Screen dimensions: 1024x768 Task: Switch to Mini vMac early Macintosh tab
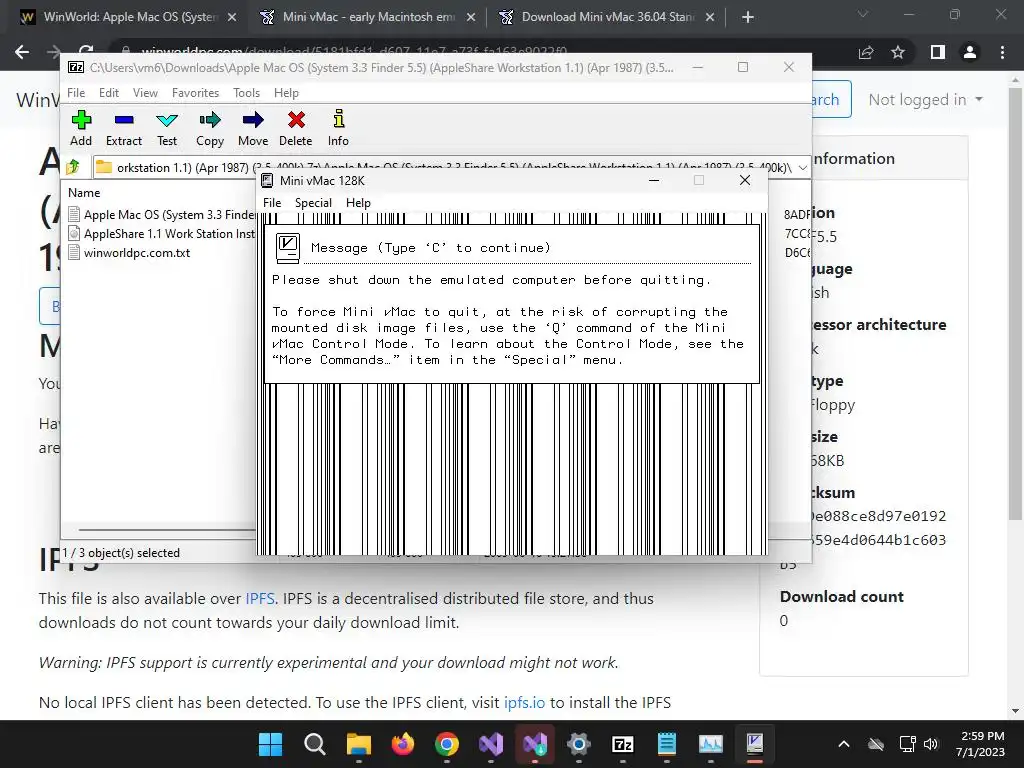pos(358,17)
